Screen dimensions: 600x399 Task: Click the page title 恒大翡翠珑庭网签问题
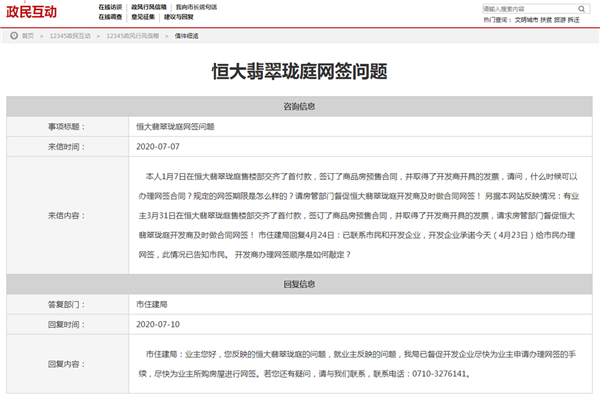coord(300,72)
